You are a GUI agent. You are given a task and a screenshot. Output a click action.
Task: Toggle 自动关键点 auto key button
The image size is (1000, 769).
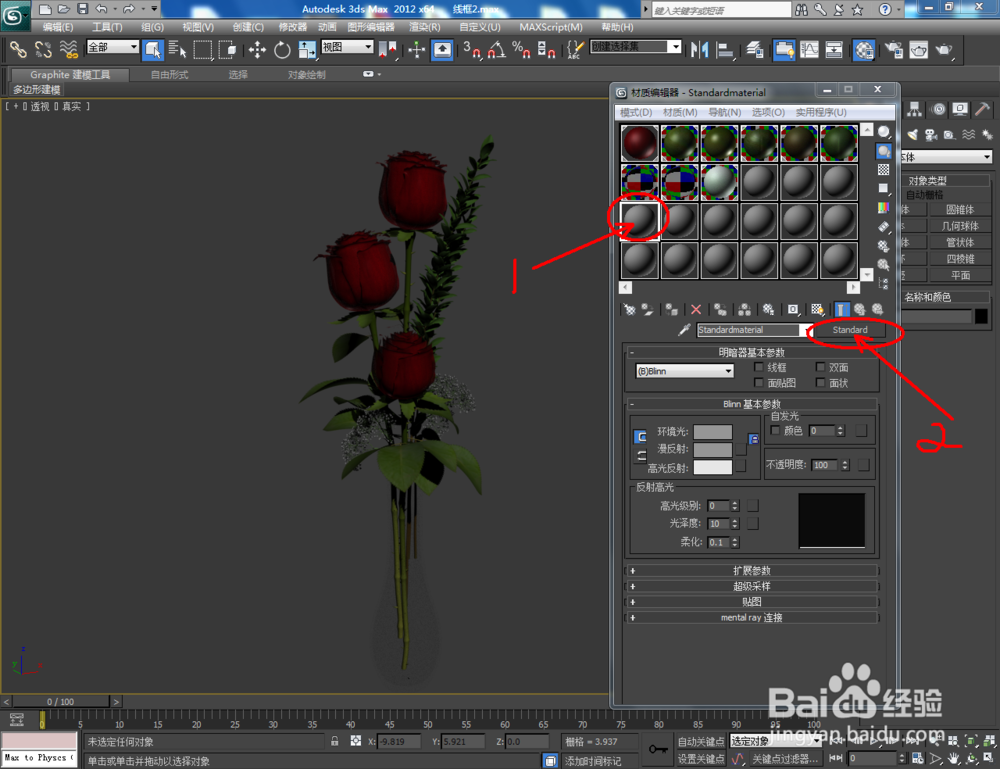point(700,741)
